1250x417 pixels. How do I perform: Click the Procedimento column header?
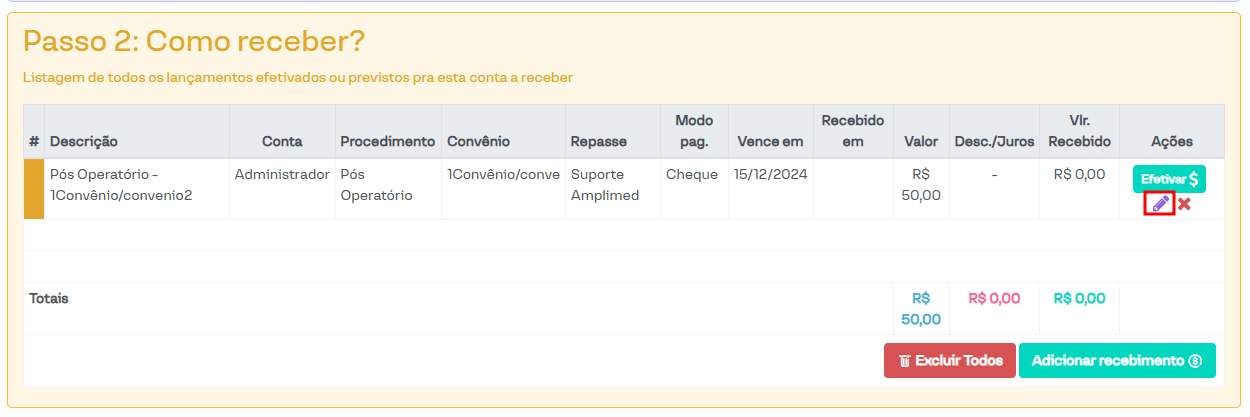[x=387, y=142]
